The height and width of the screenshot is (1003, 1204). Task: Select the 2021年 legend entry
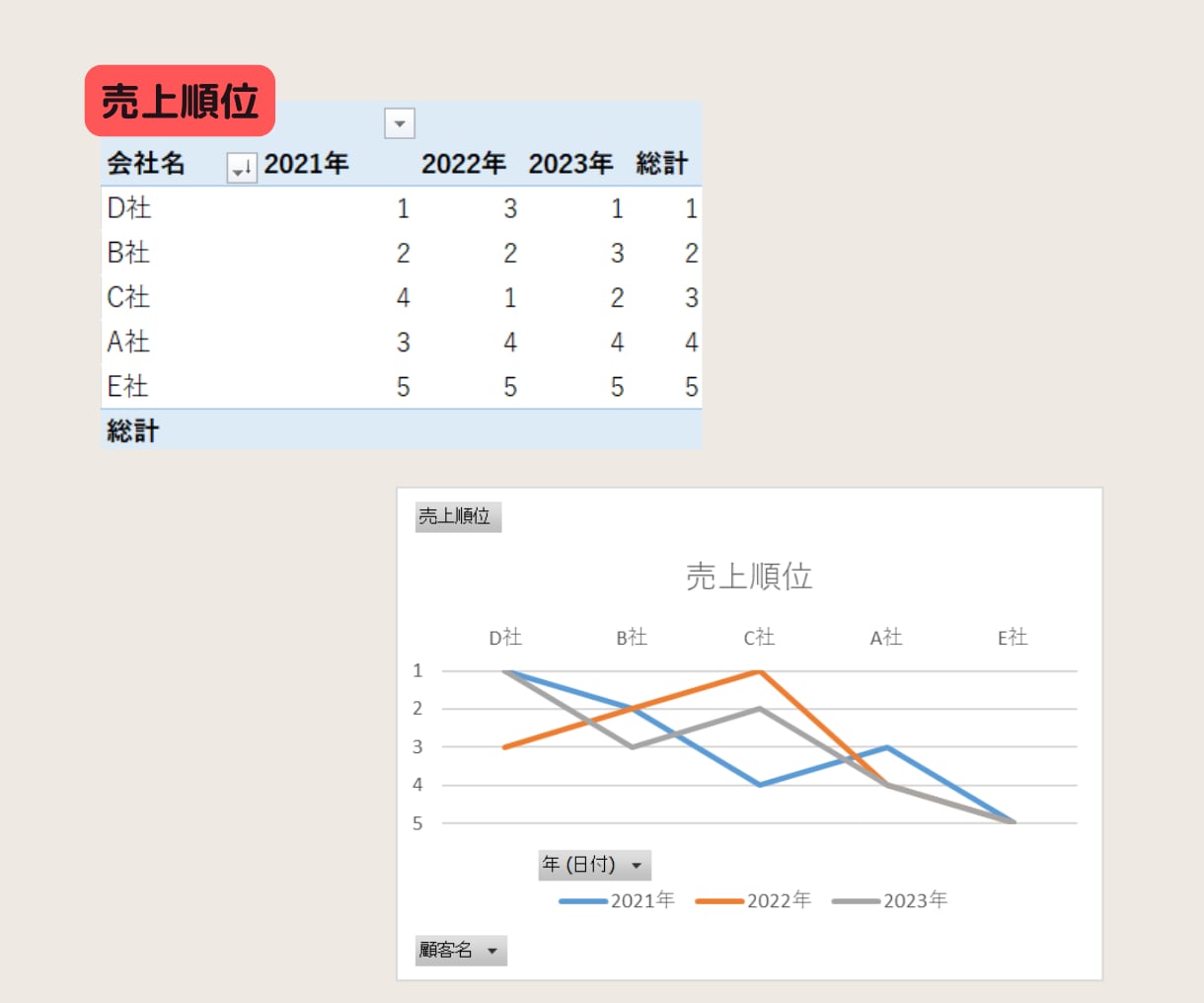(x=617, y=900)
